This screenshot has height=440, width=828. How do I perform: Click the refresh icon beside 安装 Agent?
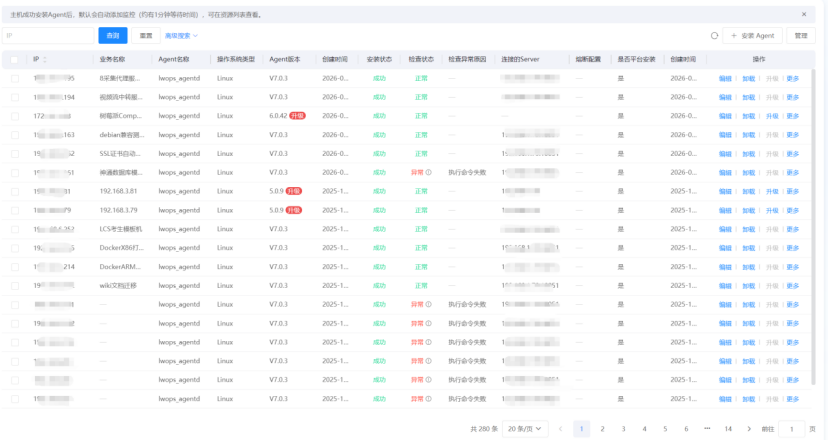(714, 35)
